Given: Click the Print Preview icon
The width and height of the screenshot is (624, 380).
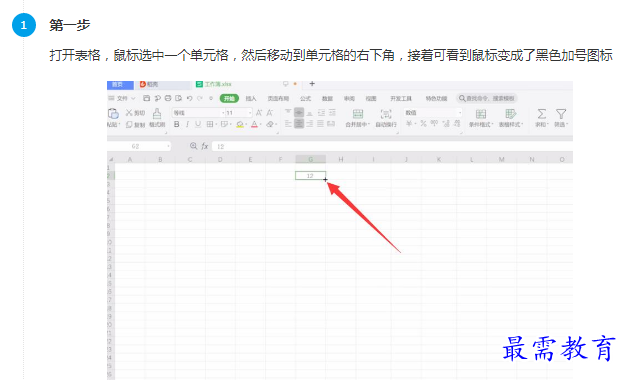Looking at the screenshot, I should (x=178, y=98).
